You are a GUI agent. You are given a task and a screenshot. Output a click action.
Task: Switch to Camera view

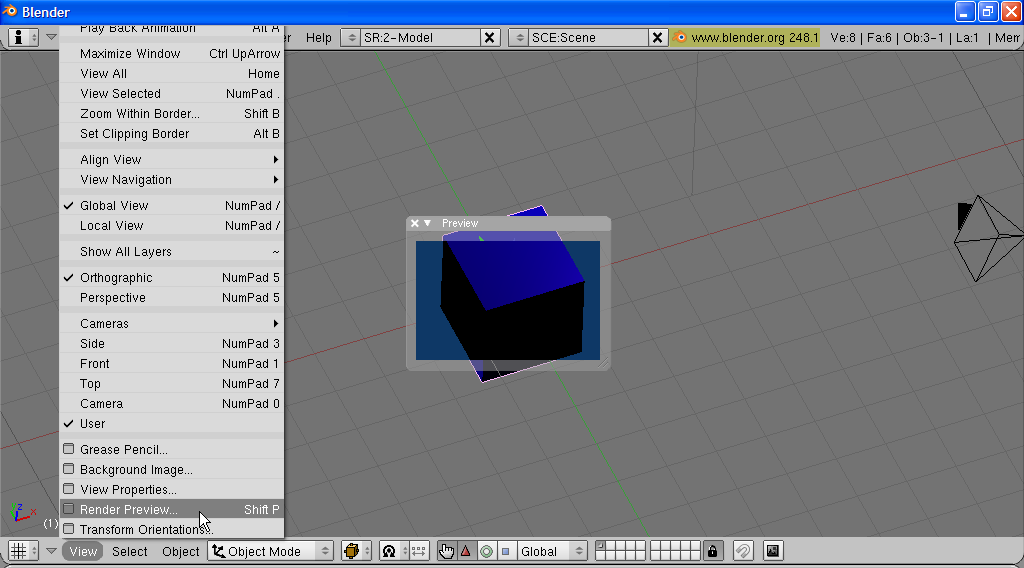click(172, 404)
